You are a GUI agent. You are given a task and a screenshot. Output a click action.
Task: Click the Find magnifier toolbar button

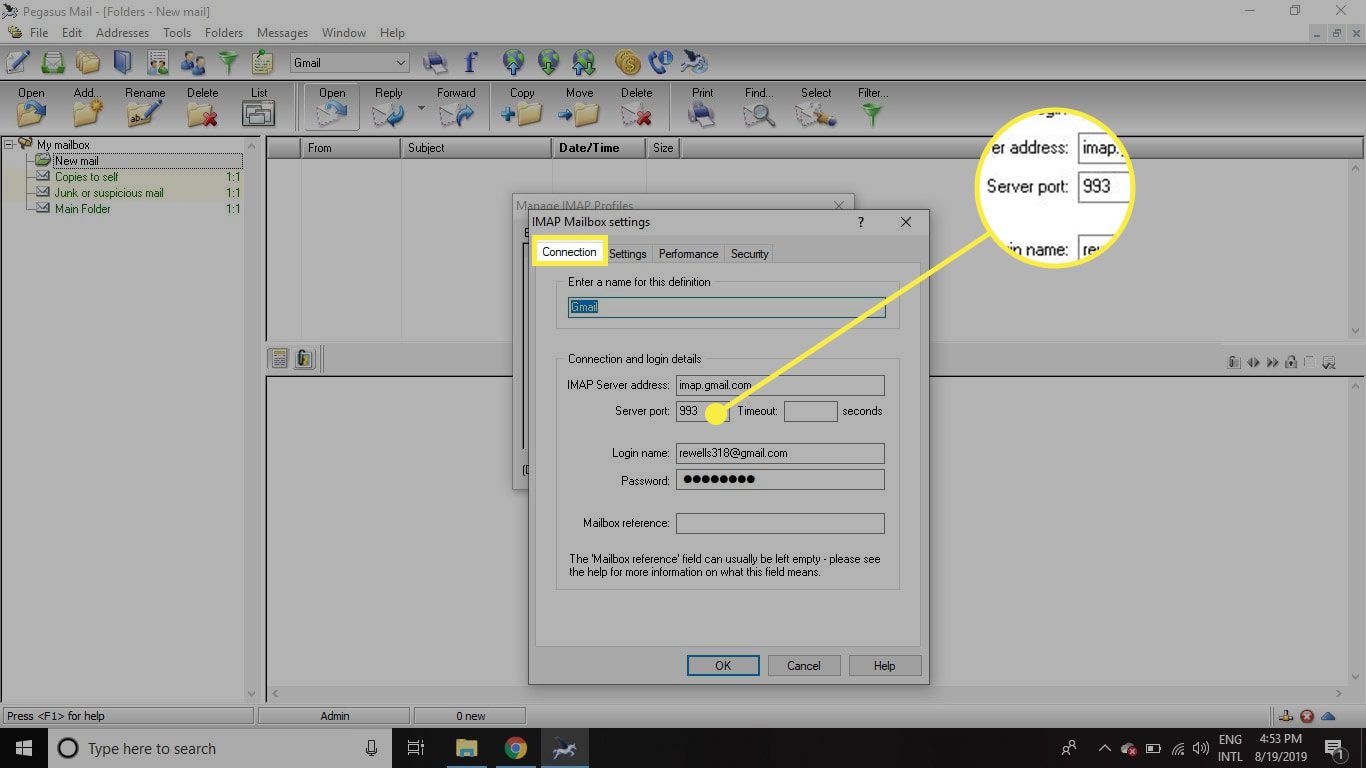[759, 107]
